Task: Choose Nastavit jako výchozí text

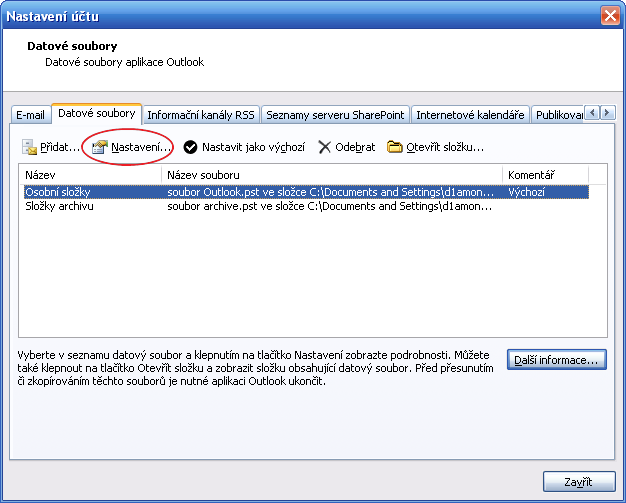Action: point(254,147)
